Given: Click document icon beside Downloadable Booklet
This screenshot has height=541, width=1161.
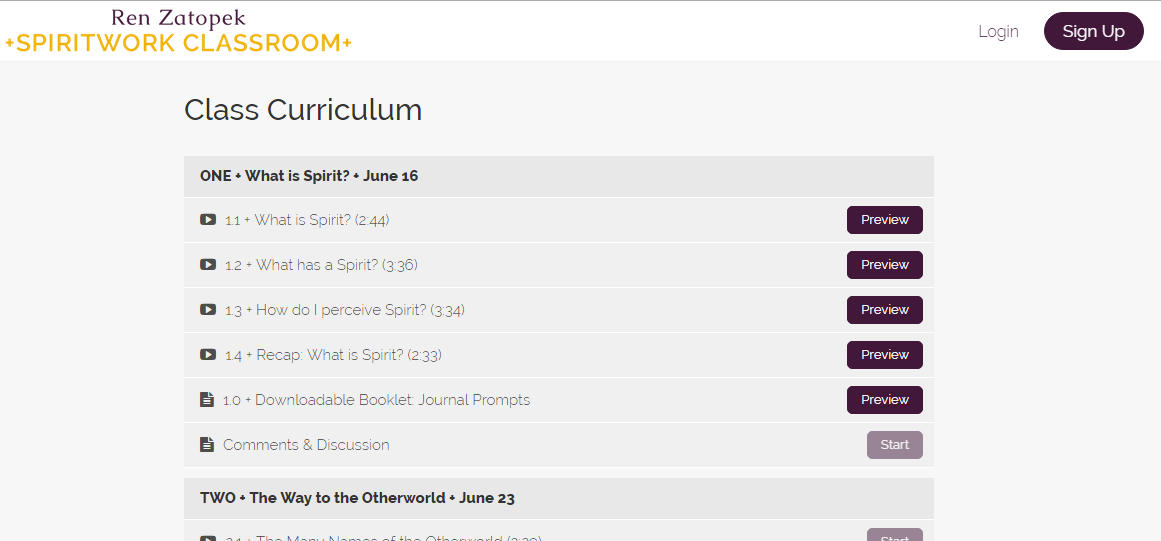Looking at the screenshot, I should (207, 400).
